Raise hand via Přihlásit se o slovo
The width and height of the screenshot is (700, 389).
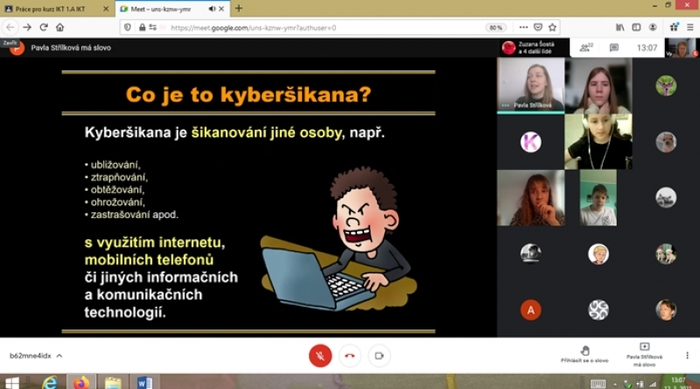tap(584, 354)
